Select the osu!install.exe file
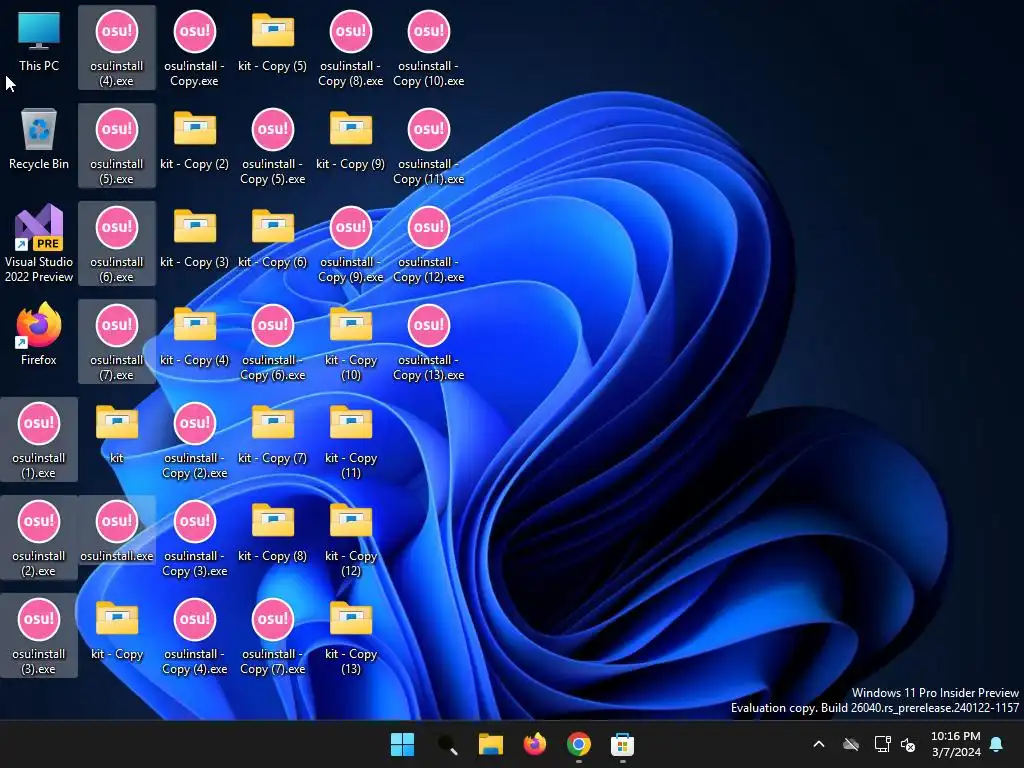This screenshot has height=768, width=1024. pyautogui.click(x=117, y=530)
